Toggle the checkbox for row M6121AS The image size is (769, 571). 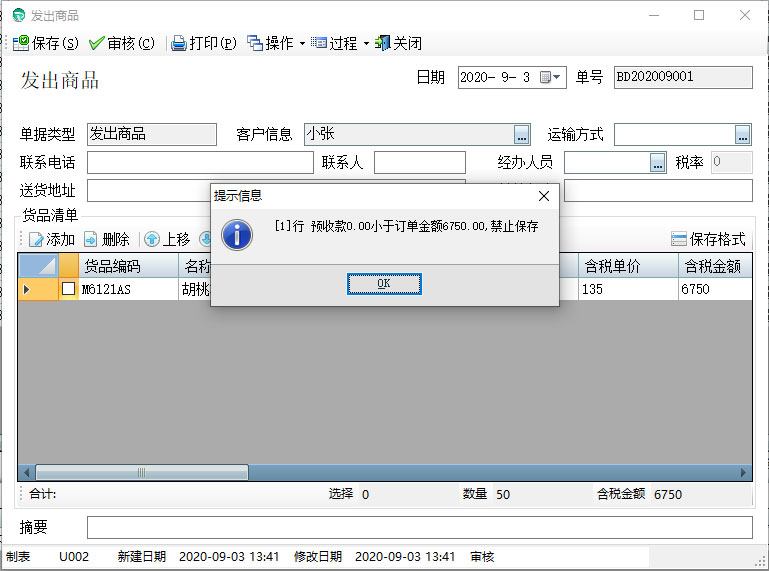click(x=68, y=289)
